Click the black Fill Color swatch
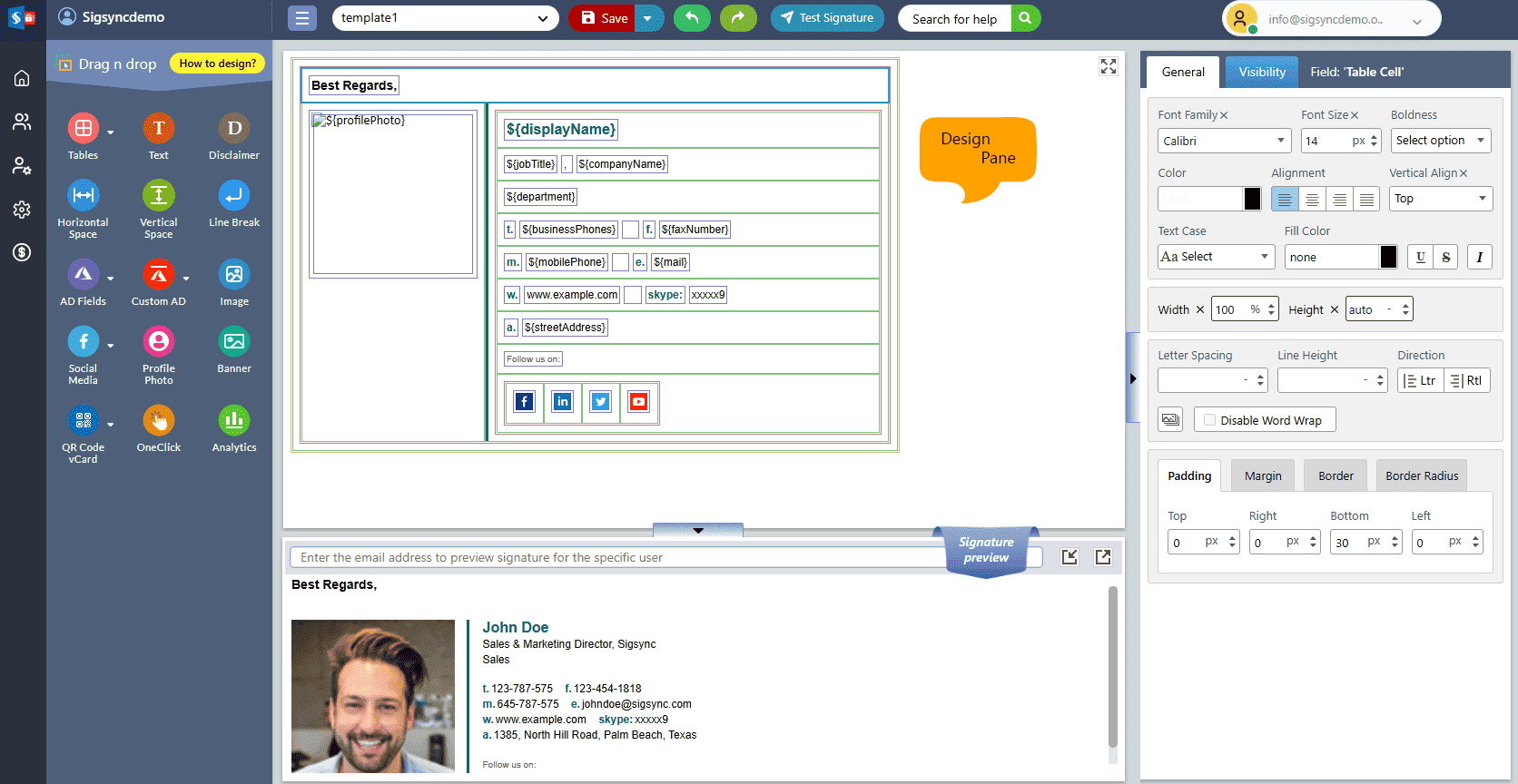The image size is (1518, 784). click(1388, 257)
